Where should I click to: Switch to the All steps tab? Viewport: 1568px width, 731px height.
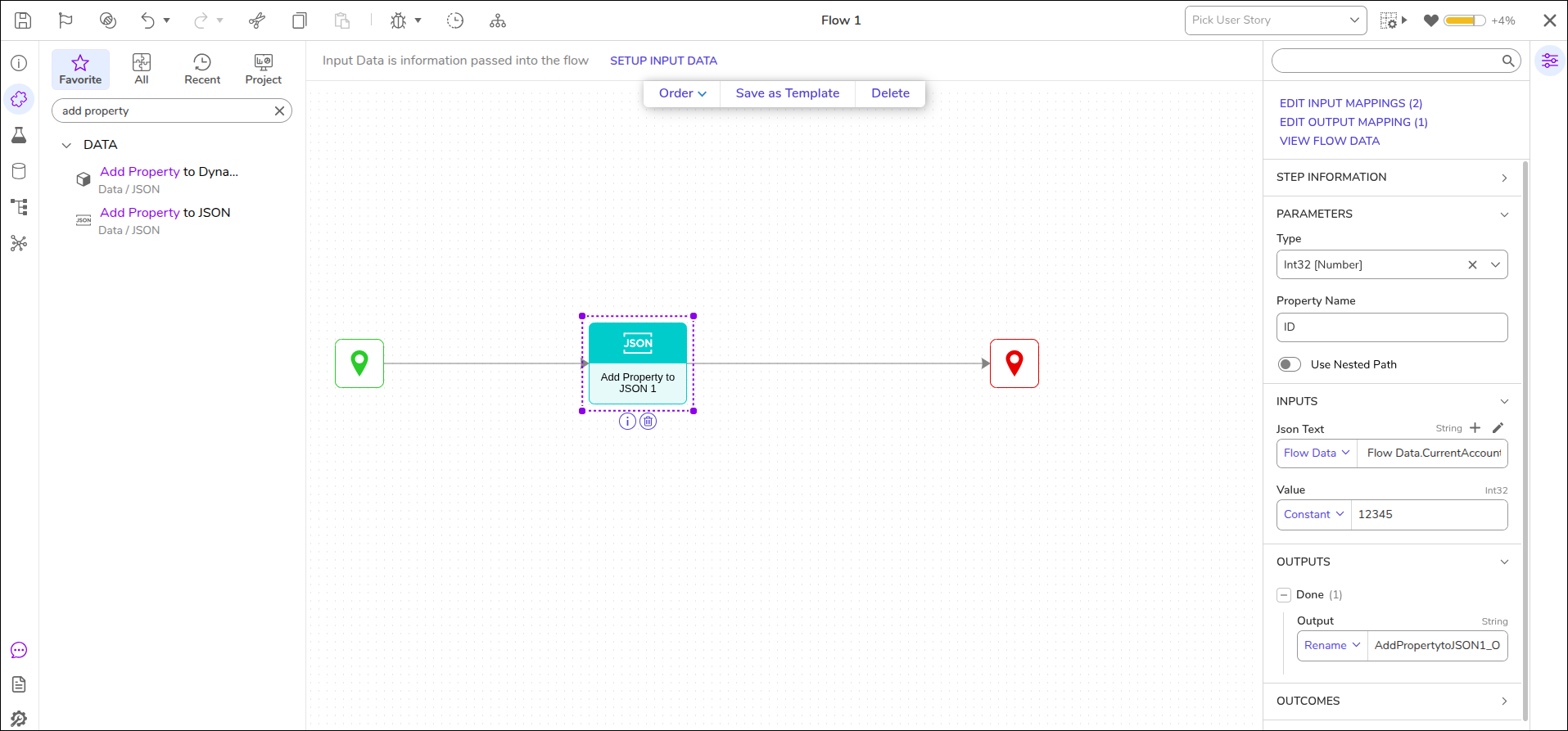[x=142, y=70]
